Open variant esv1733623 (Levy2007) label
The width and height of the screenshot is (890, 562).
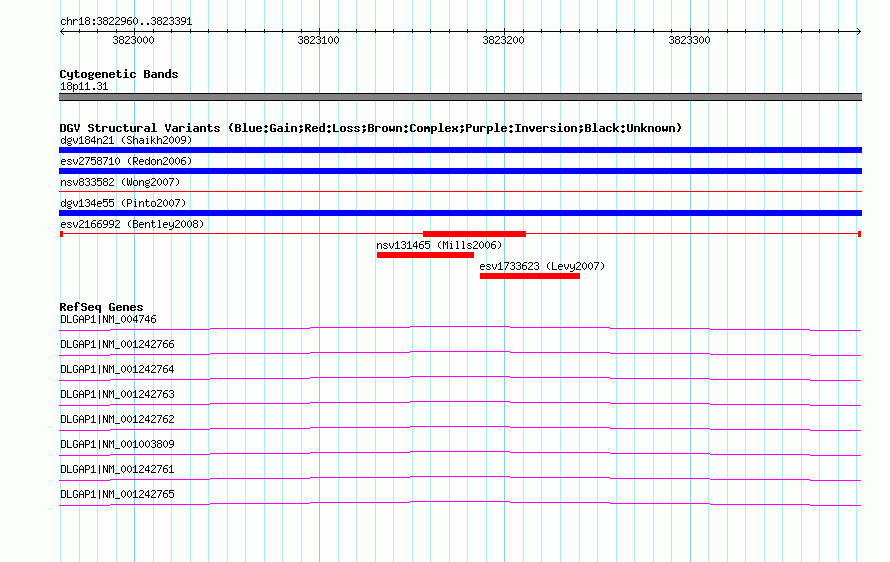[x=542, y=266]
